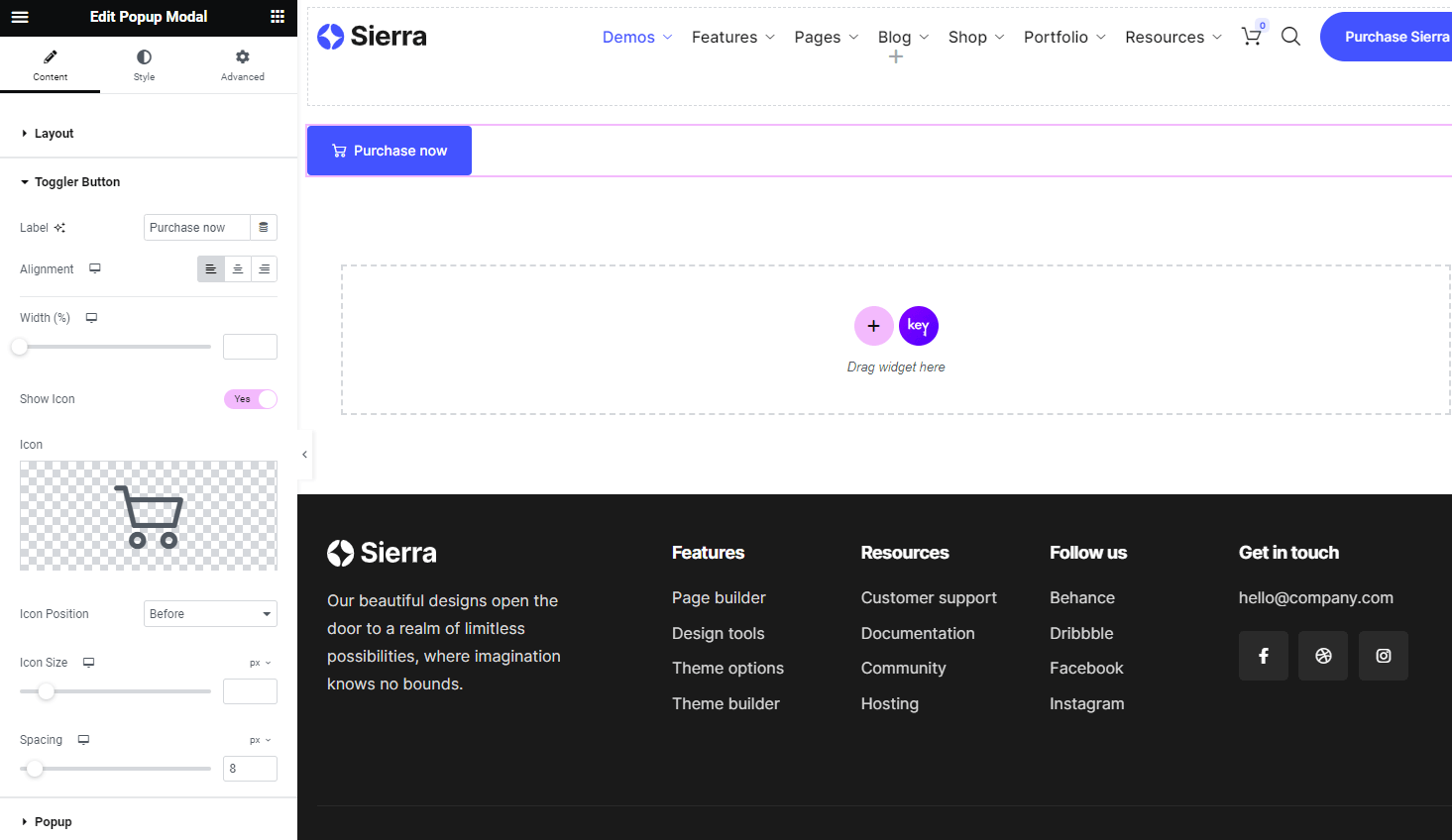
Task: Change Spacing unit px selector
Action: pyautogui.click(x=261, y=740)
